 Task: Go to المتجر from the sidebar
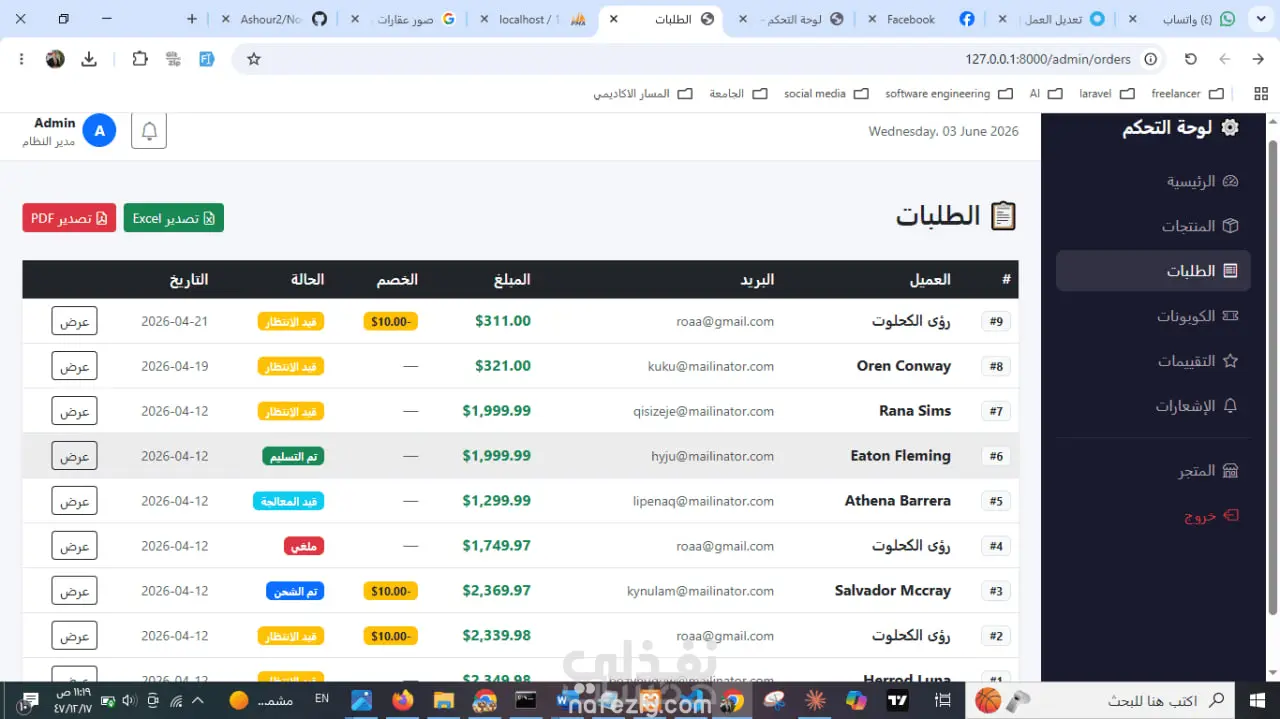pyautogui.click(x=1208, y=470)
